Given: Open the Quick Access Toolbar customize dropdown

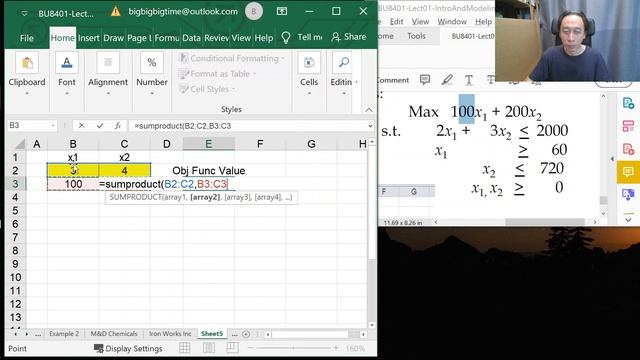Looking at the screenshot, I should (x=24, y=13).
